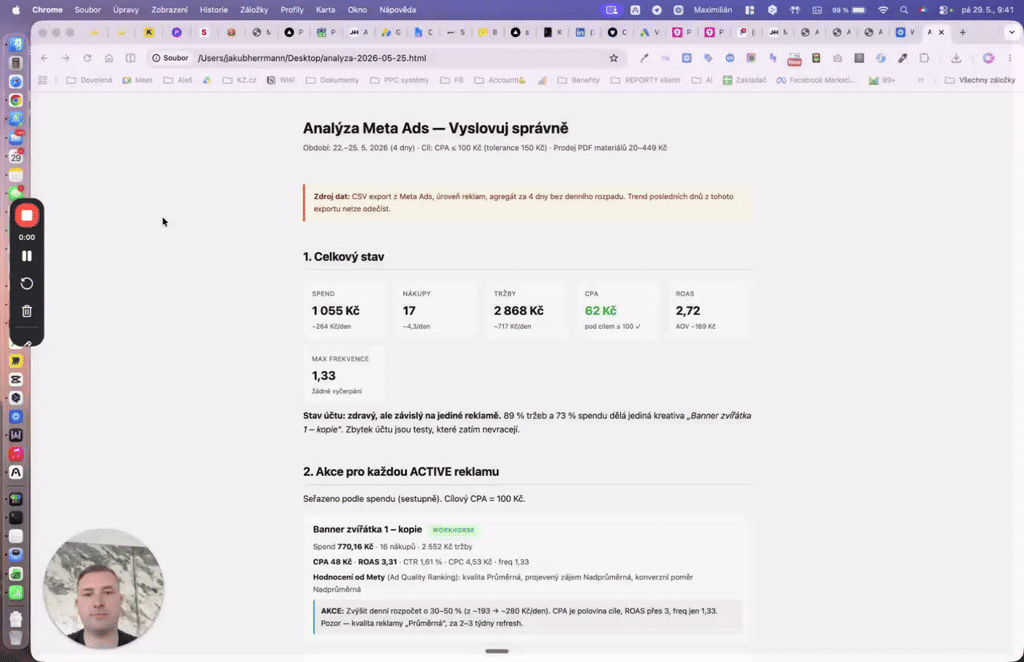Viewport: 1024px width, 662px height.
Task: Open the Aleš bookmark folder
Action: point(178,80)
